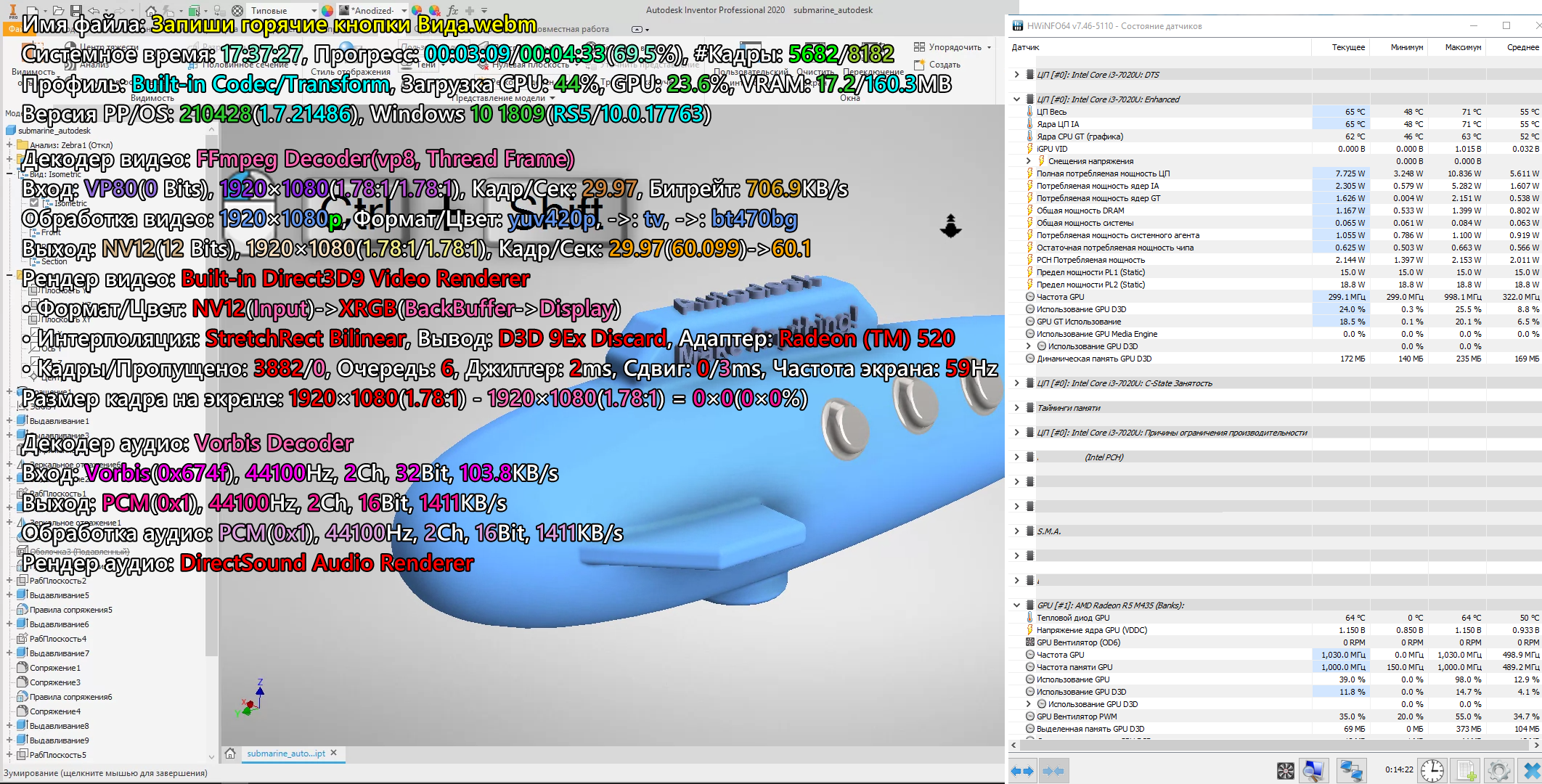1542x784 pixels.
Task: Open the Типовые material dropdown
Action: tap(314, 11)
